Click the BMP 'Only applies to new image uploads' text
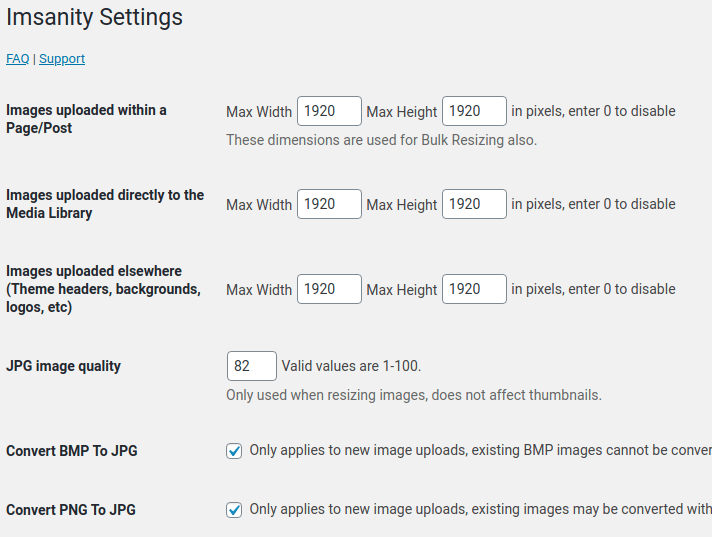712x537 pixels. click(x=480, y=450)
